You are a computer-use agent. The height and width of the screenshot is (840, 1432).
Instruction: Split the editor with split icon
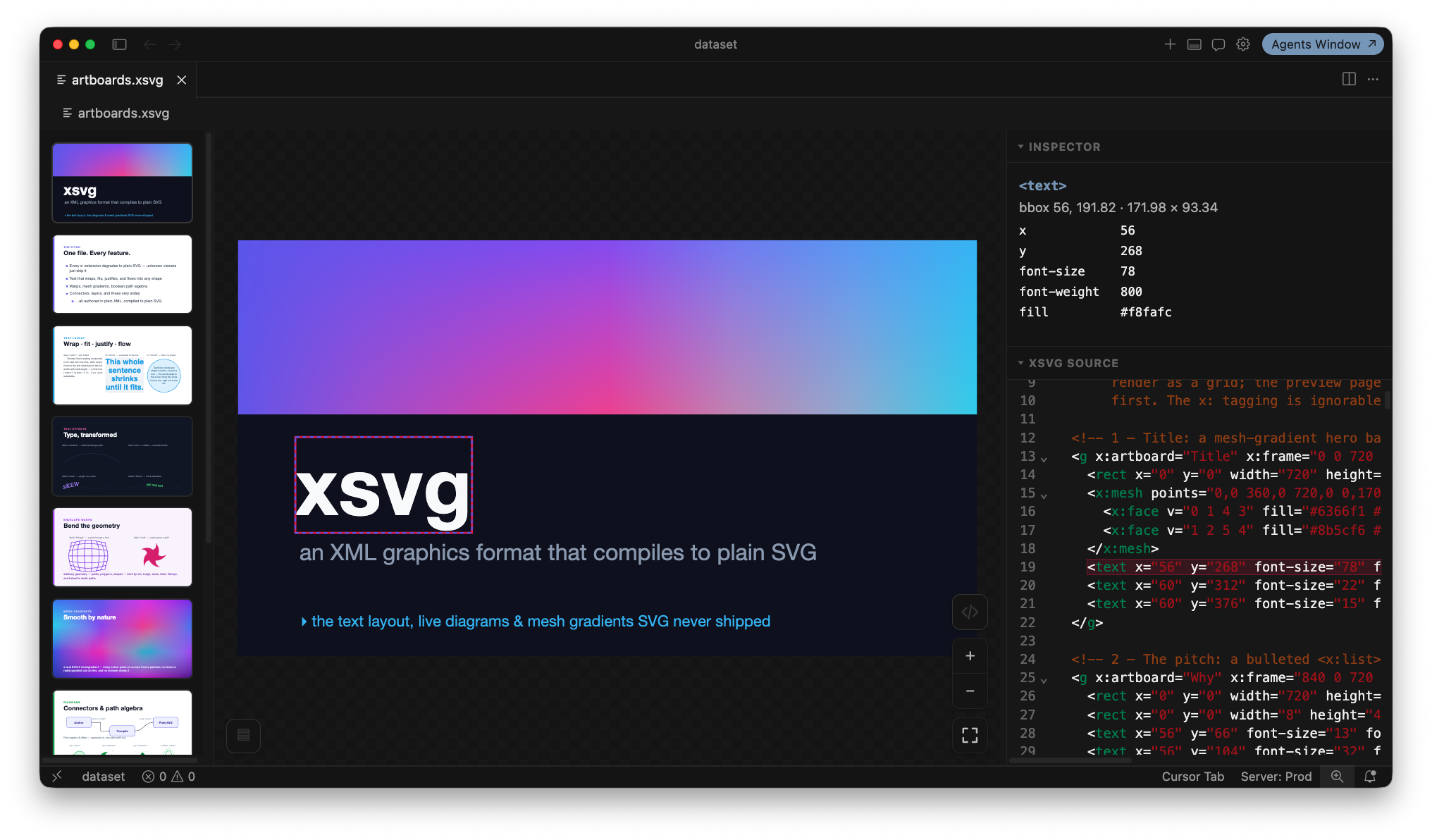(1349, 79)
